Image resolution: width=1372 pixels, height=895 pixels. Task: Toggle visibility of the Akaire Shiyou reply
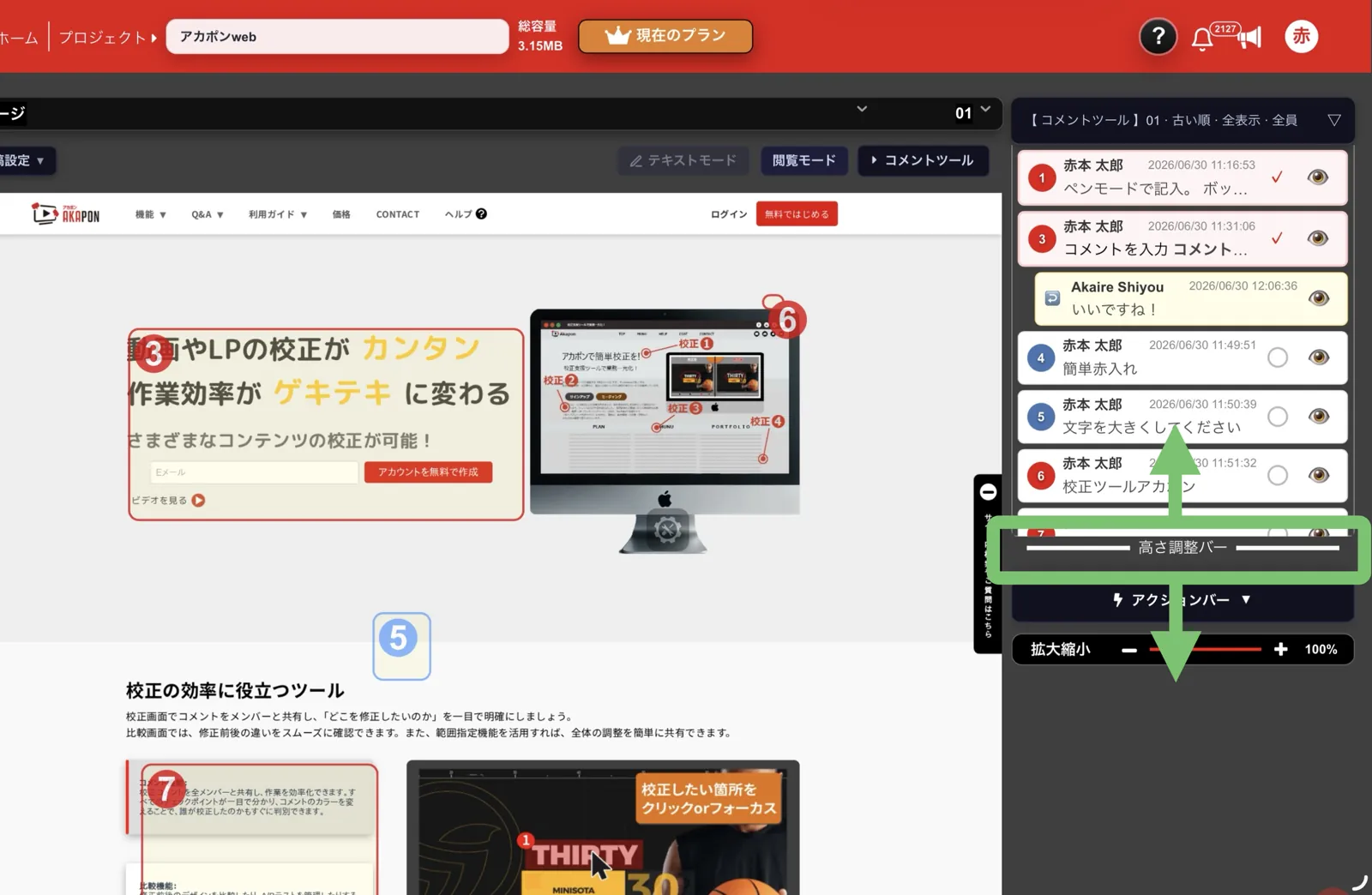point(1319,298)
